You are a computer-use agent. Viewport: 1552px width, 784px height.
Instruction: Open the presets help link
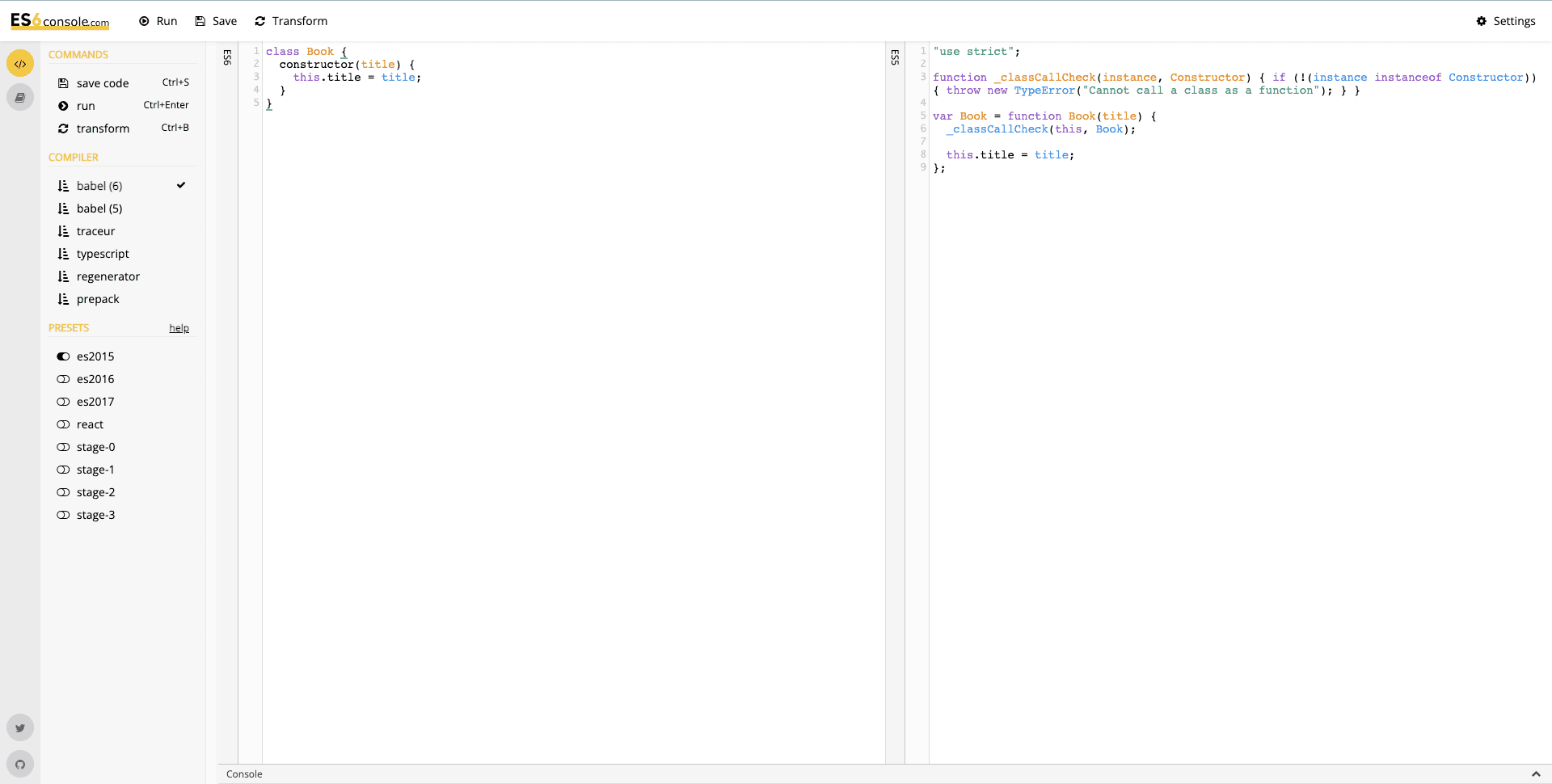tap(179, 328)
